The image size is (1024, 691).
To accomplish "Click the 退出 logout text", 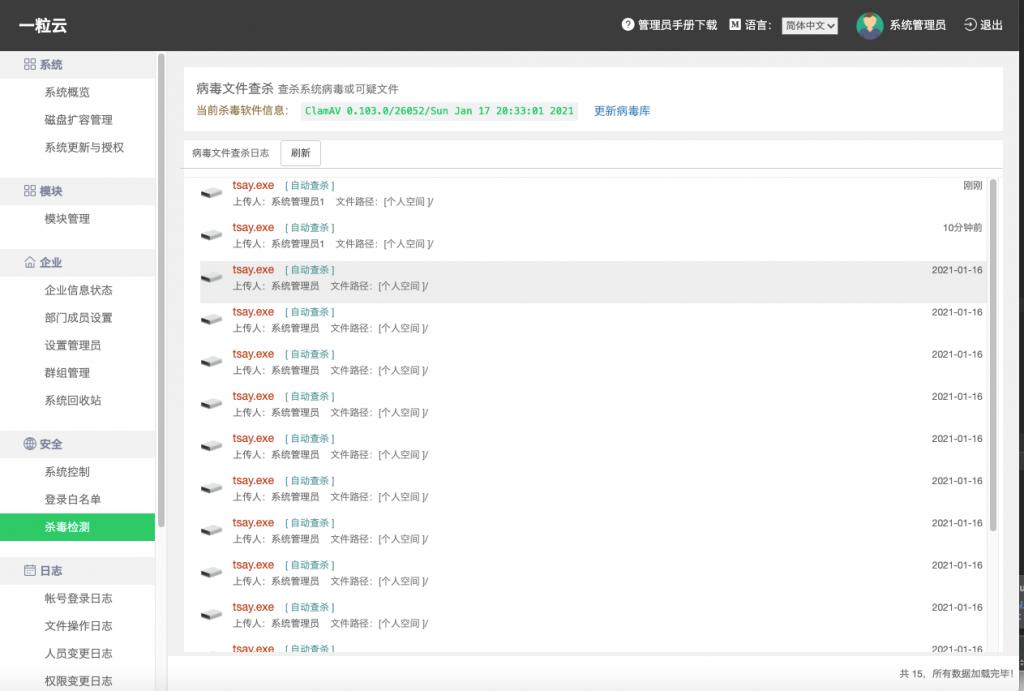I will click(x=991, y=25).
